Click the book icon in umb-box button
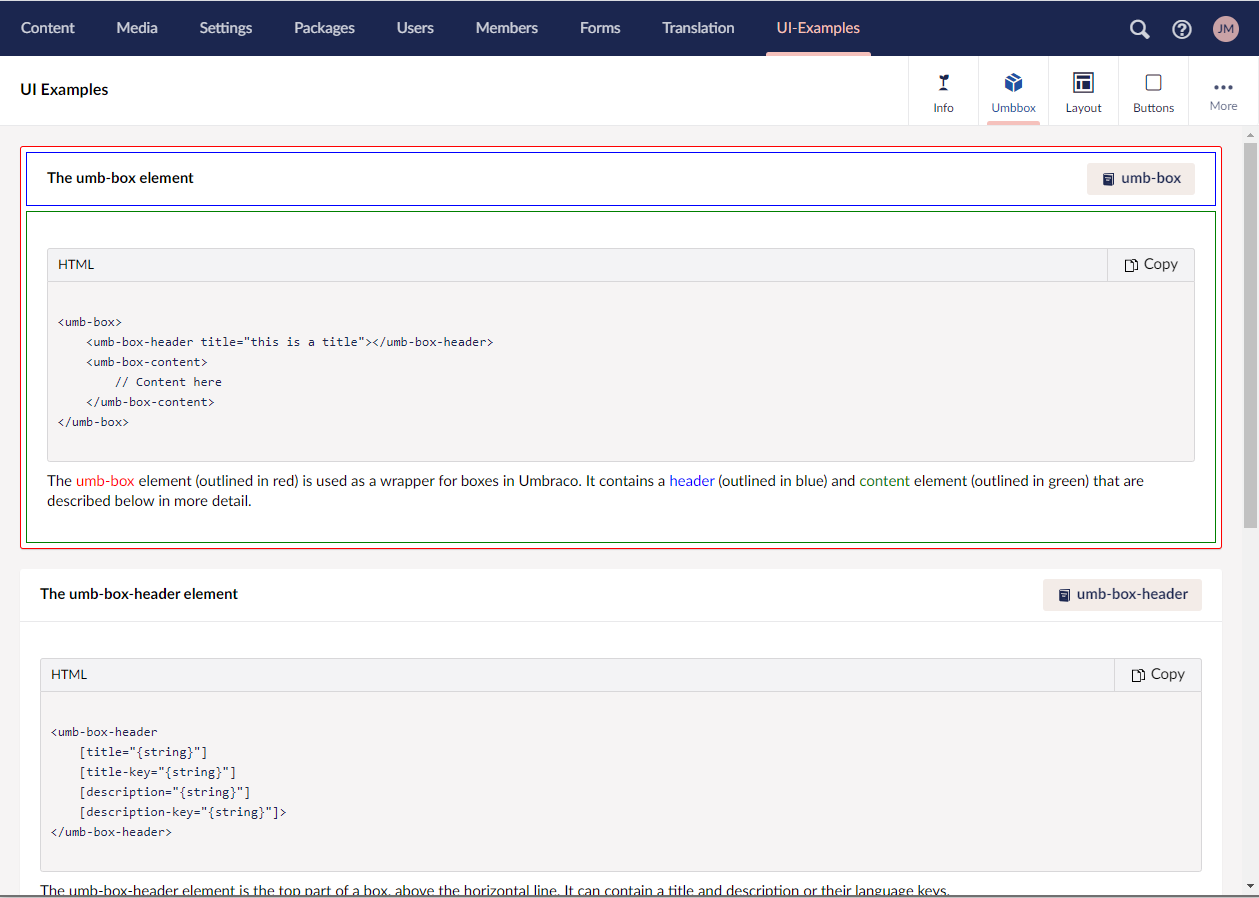1259x898 pixels. click(x=1108, y=179)
